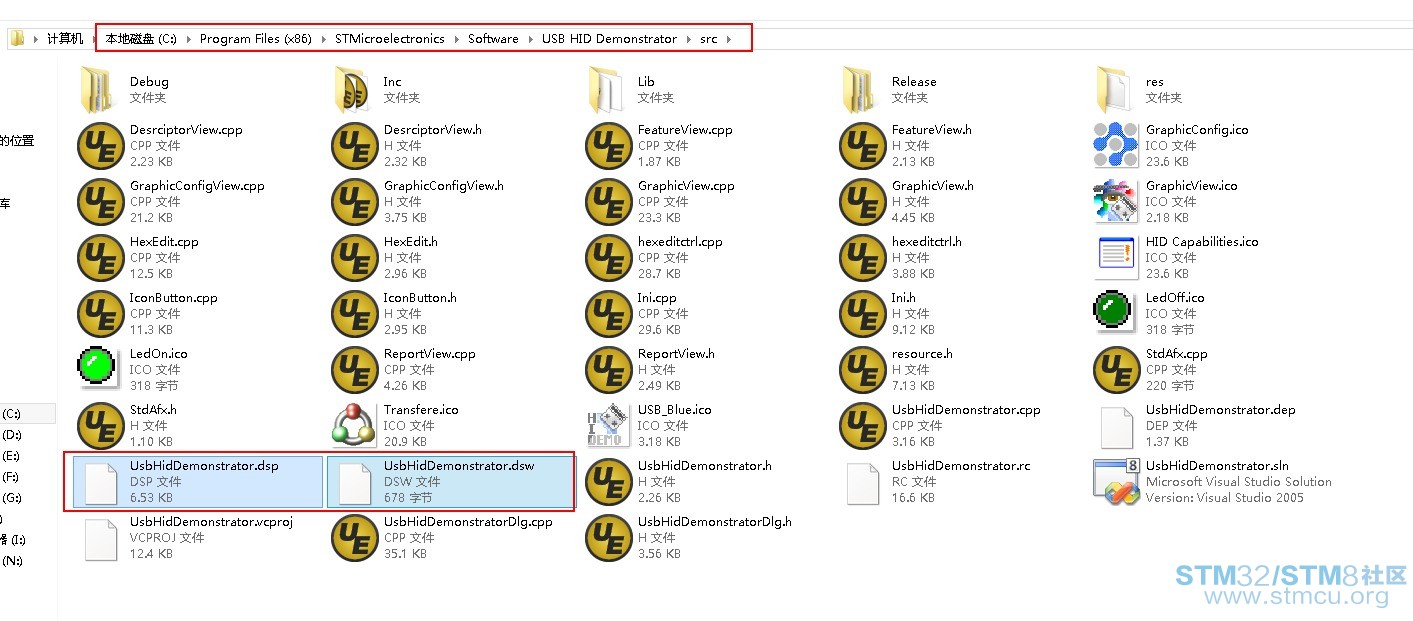Select the LedOn.ico bright green icon

coord(97,366)
